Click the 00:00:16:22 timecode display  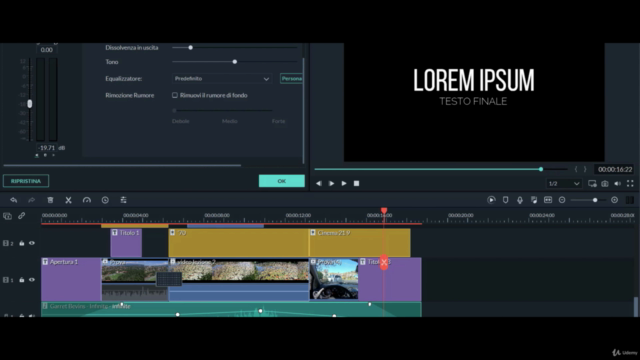(x=615, y=169)
